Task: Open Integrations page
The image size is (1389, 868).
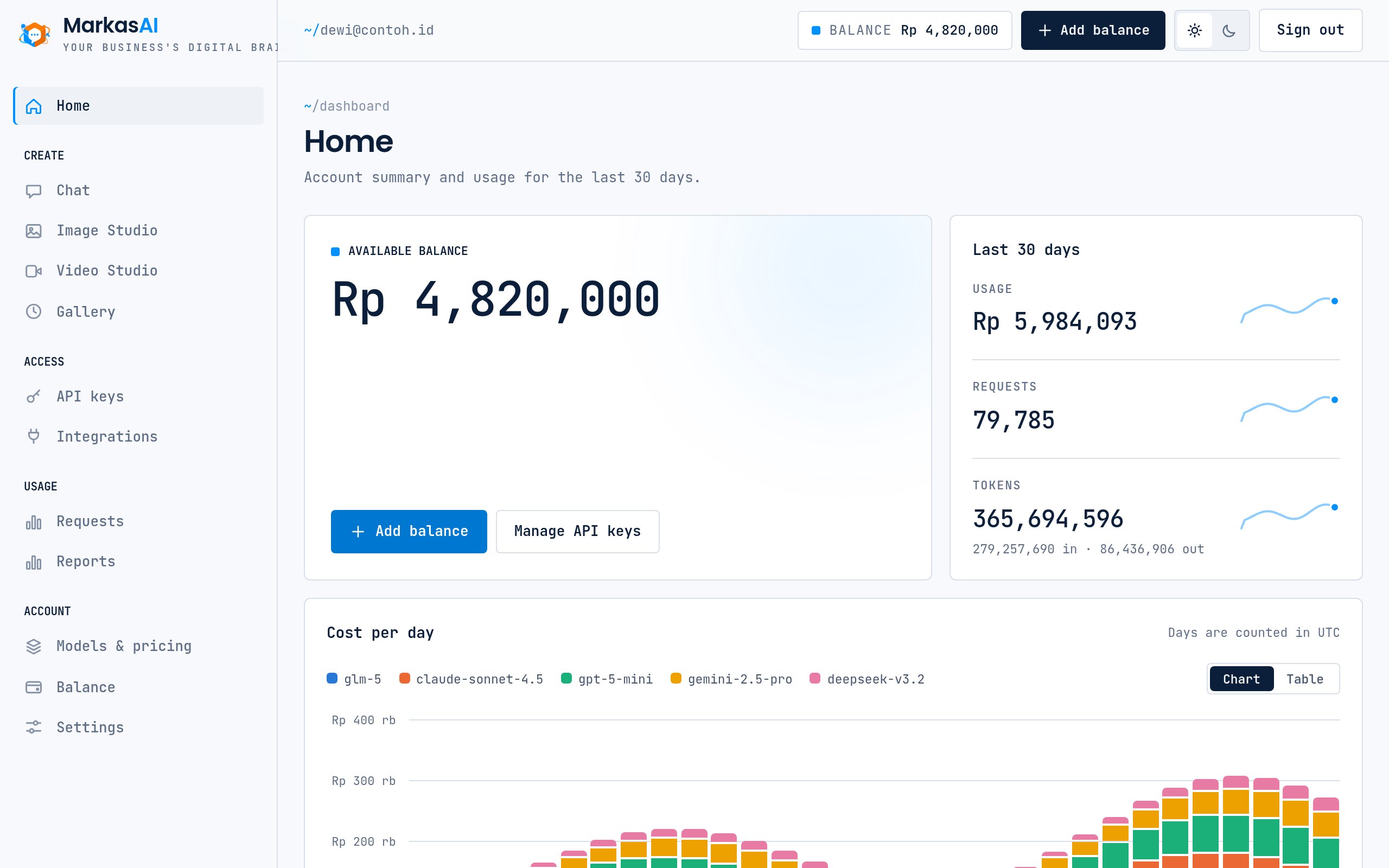Action: pyautogui.click(x=138, y=437)
